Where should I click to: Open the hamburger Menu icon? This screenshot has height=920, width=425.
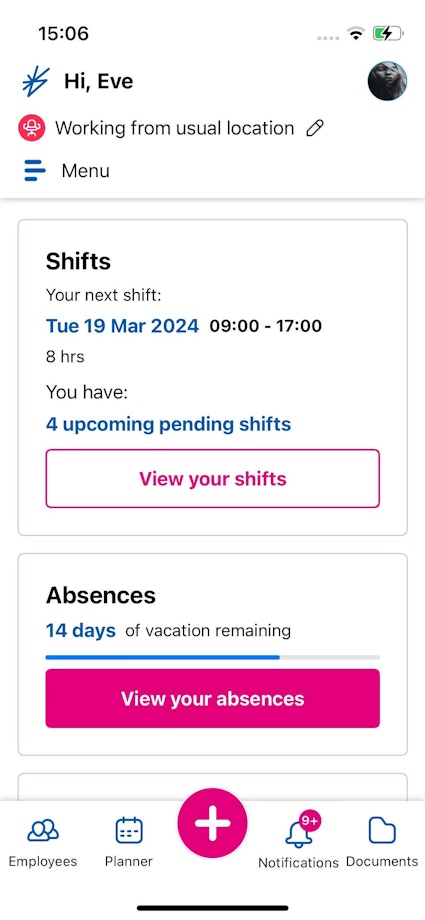(x=35, y=171)
